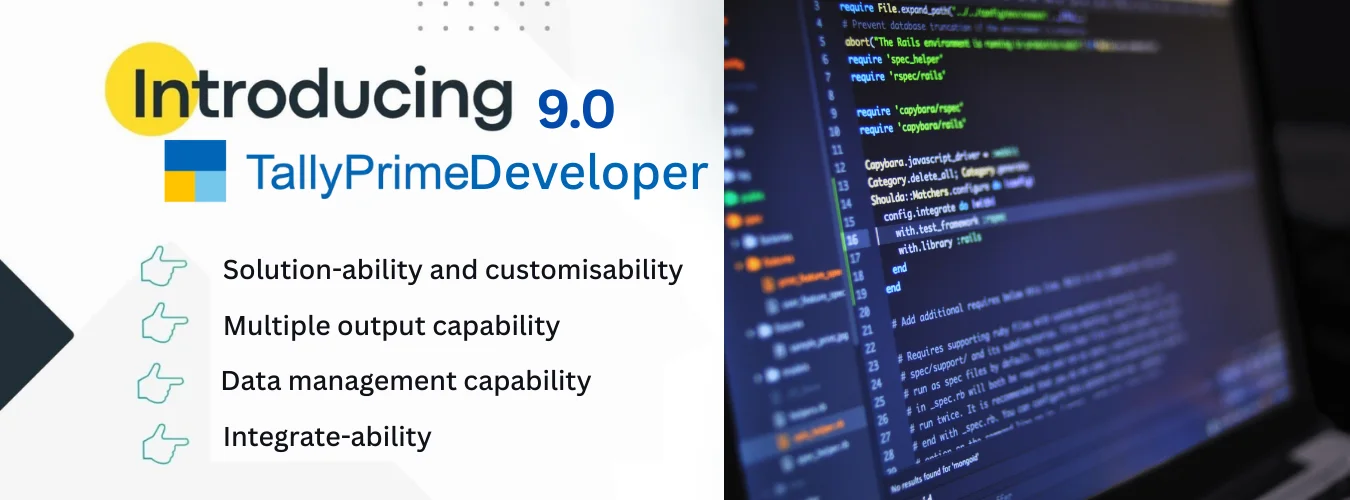Click 'Multiple output capability' text

point(391,326)
